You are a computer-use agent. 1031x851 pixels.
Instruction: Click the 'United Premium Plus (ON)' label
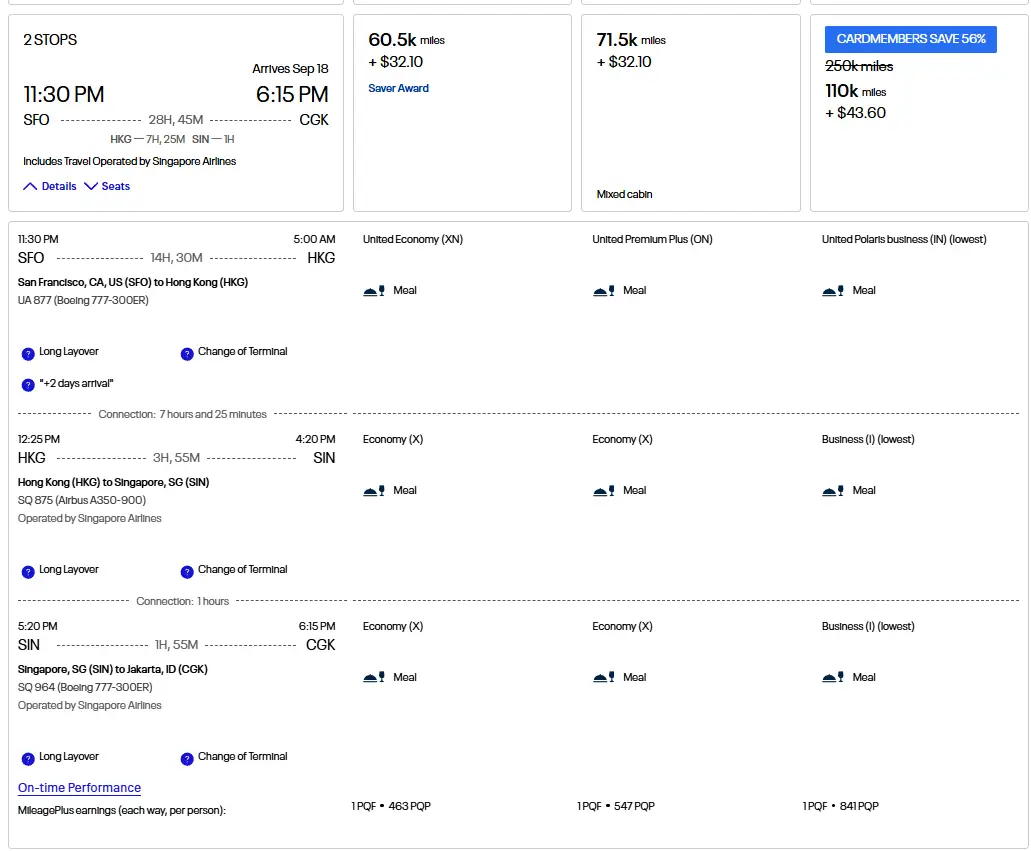coord(652,239)
